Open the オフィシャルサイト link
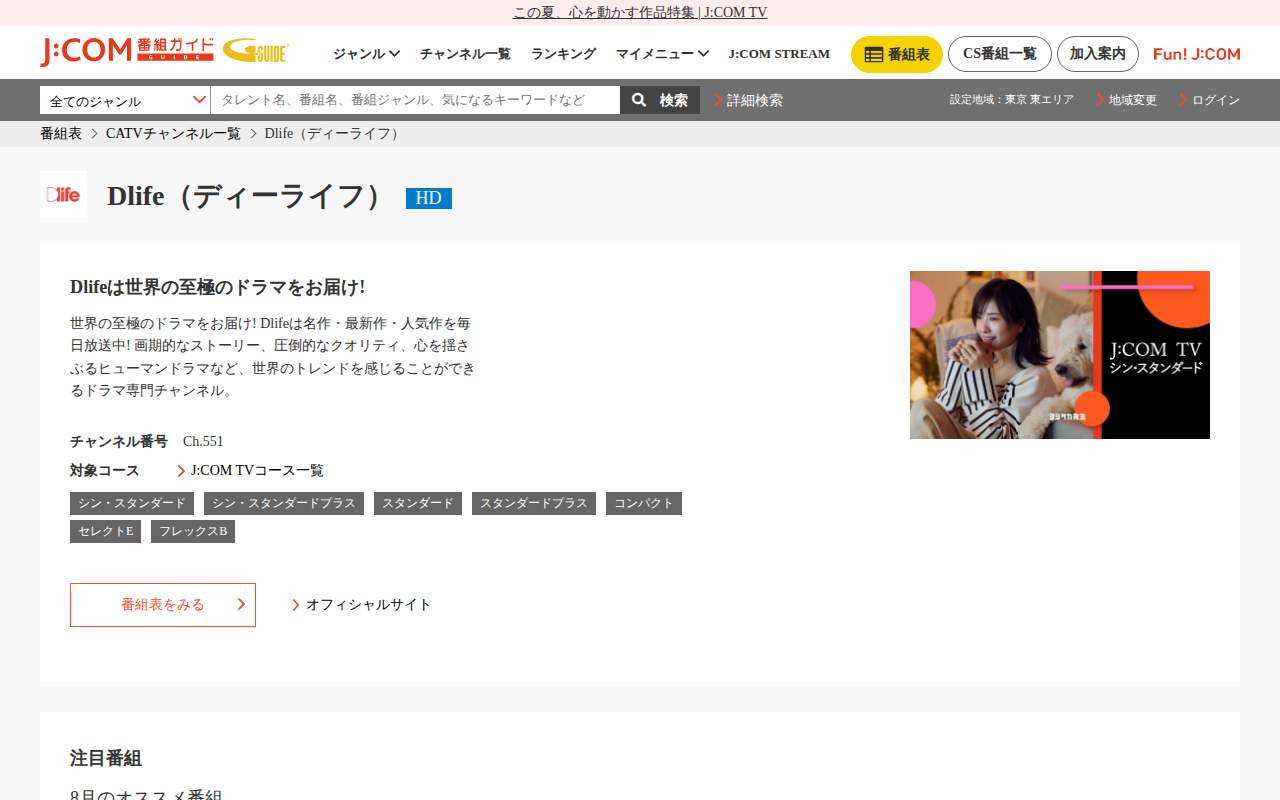Viewport: 1280px width, 800px height. click(362, 605)
